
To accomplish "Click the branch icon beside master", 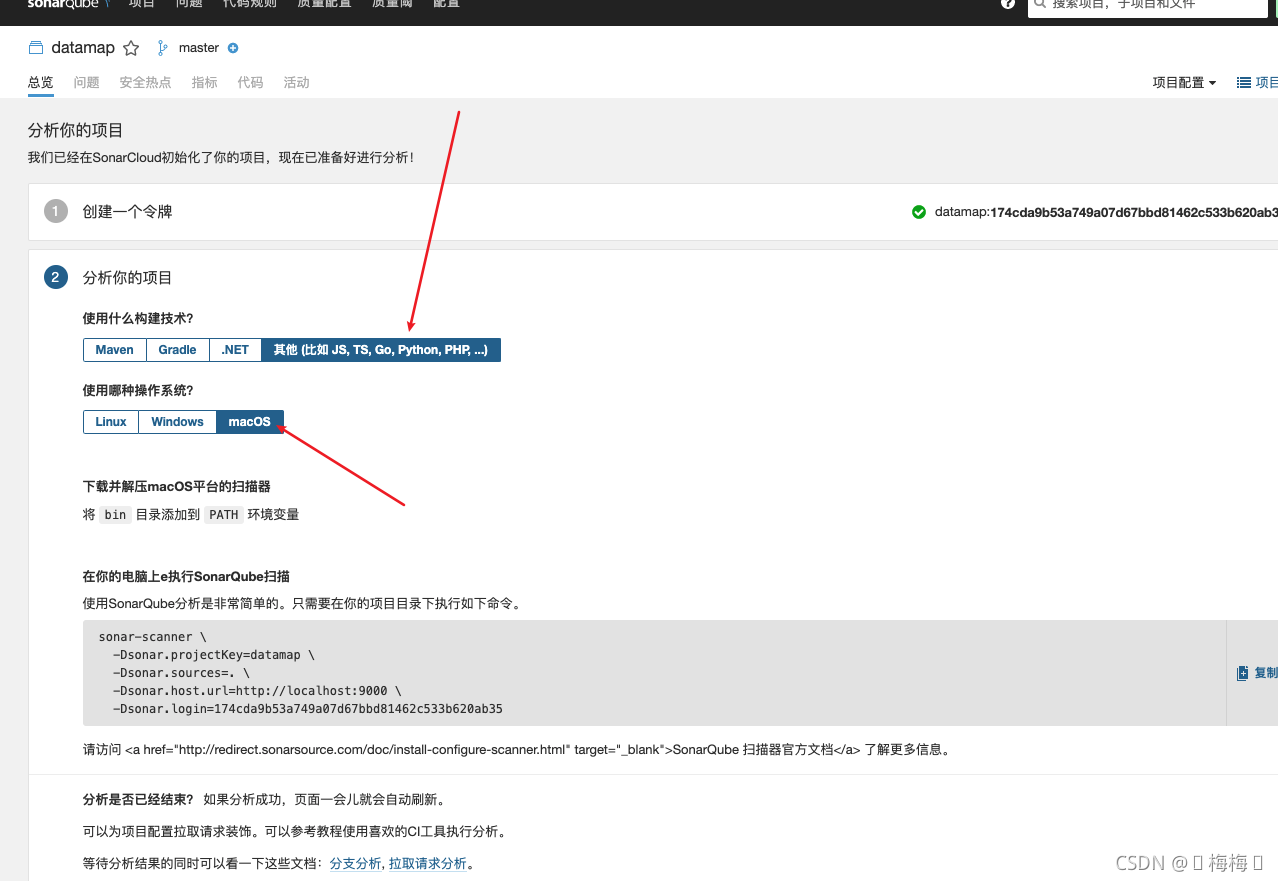I will (x=163, y=48).
